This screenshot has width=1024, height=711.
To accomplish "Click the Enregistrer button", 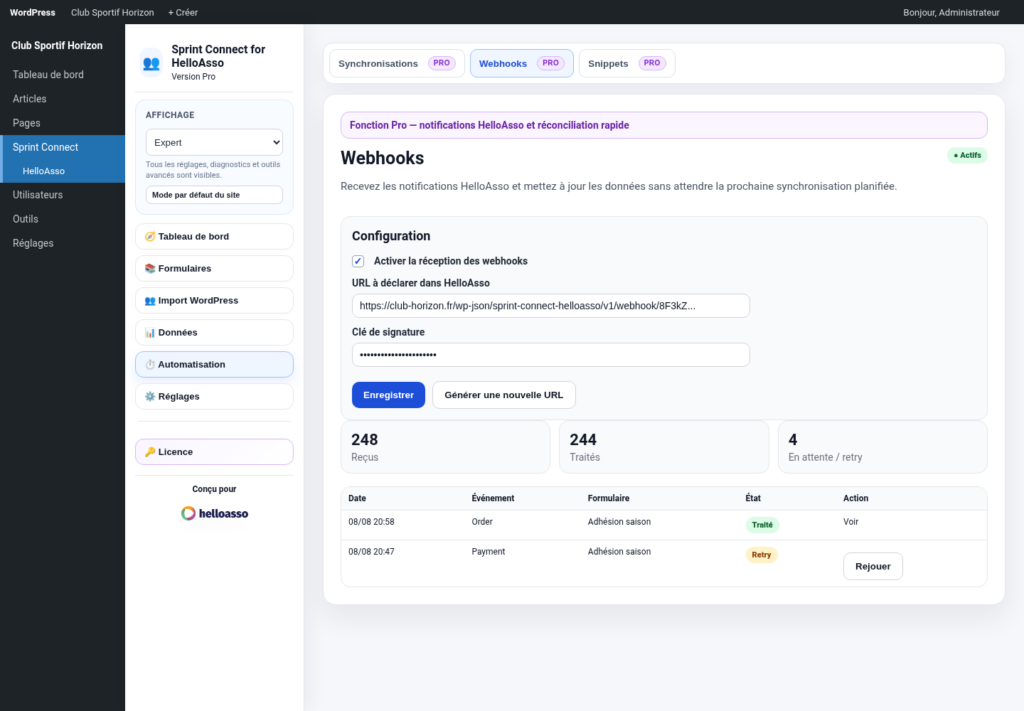I will (388, 395).
